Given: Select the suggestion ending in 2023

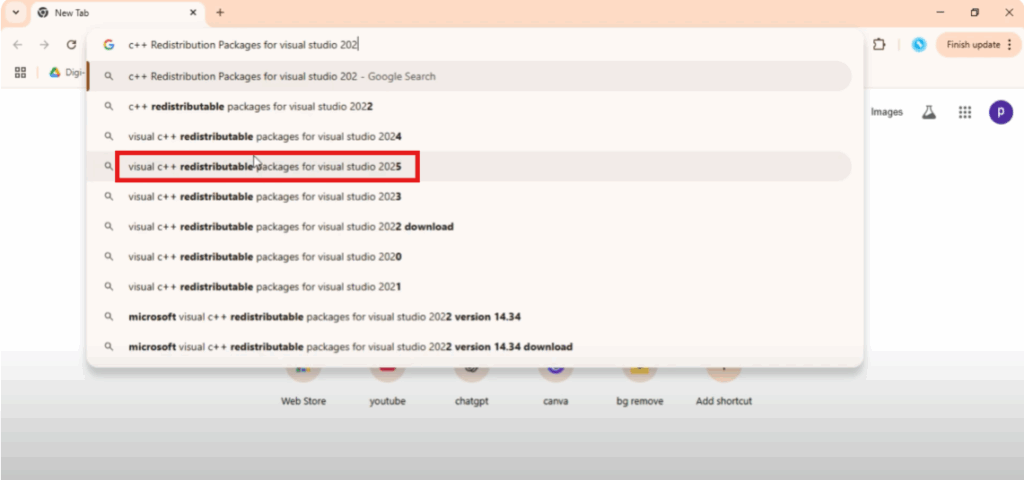Looking at the screenshot, I should (x=470, y=197).
